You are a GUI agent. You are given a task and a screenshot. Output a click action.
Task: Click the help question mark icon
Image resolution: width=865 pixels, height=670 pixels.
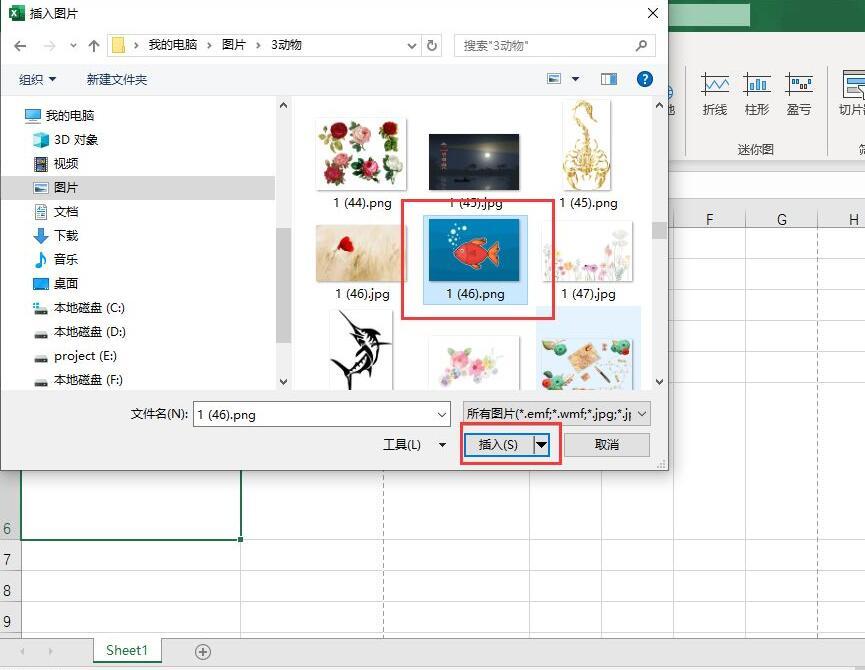644,79
